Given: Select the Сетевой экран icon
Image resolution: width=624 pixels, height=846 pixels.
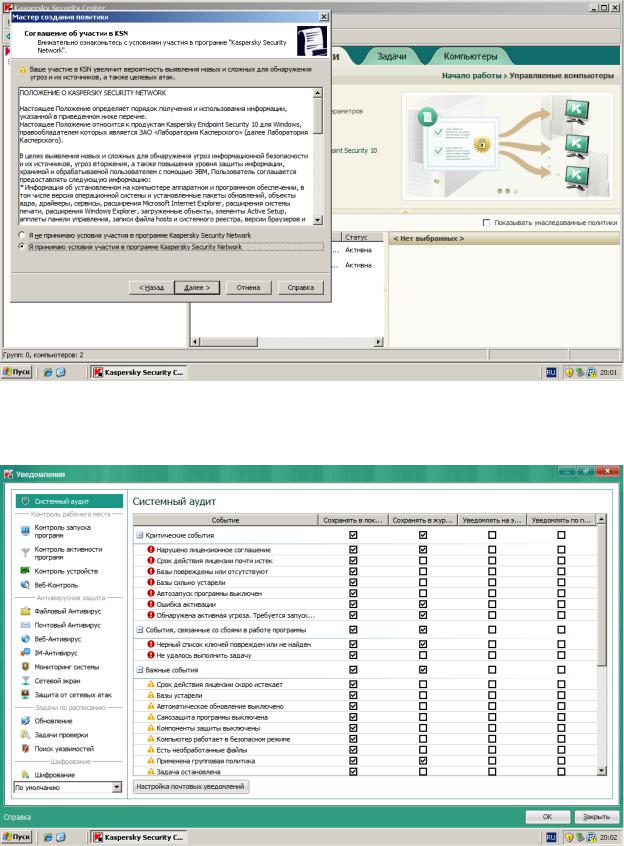Looking at the screenshot, I should (25, 681).
